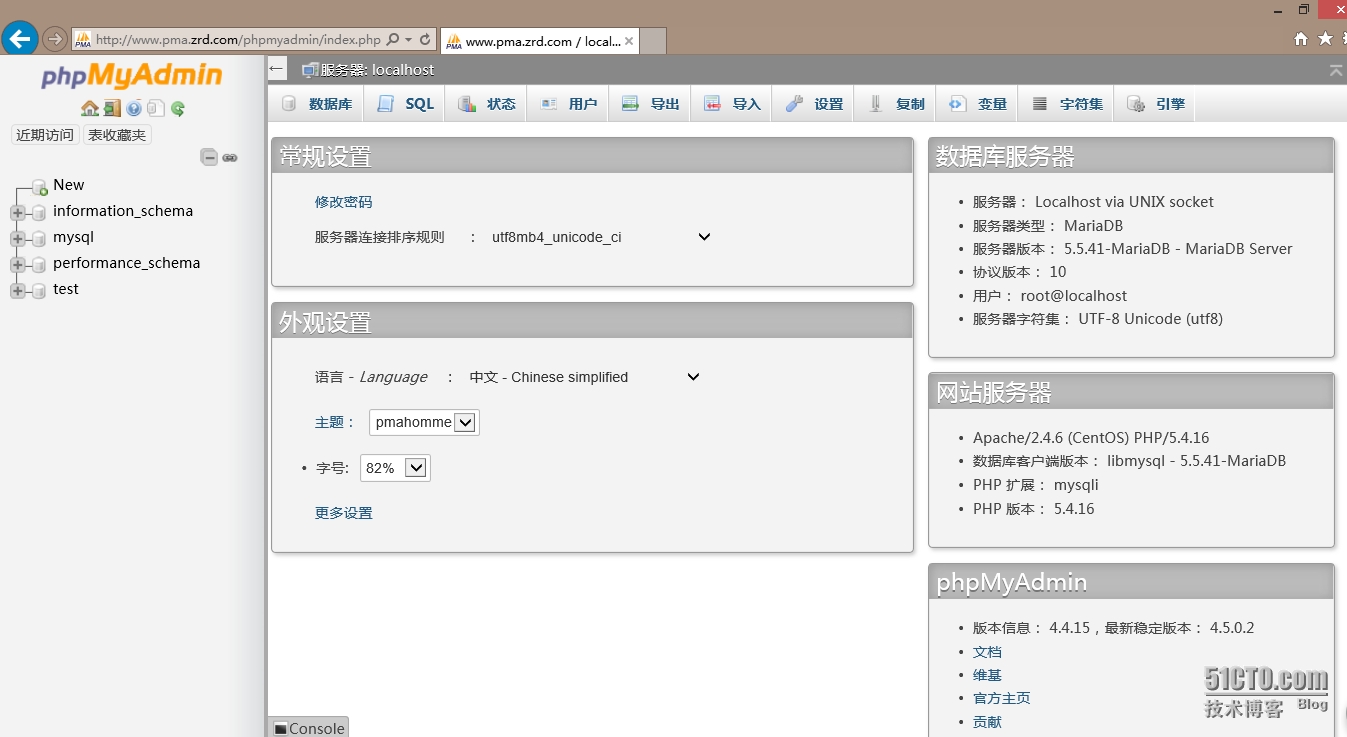Open the 文档 documentation link
The width and height of the screenshot is (1347, 737).
(987, 652)
